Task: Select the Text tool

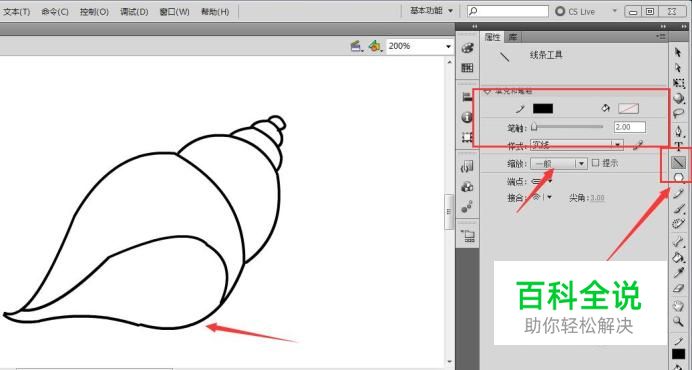Action: coord(678,147)
